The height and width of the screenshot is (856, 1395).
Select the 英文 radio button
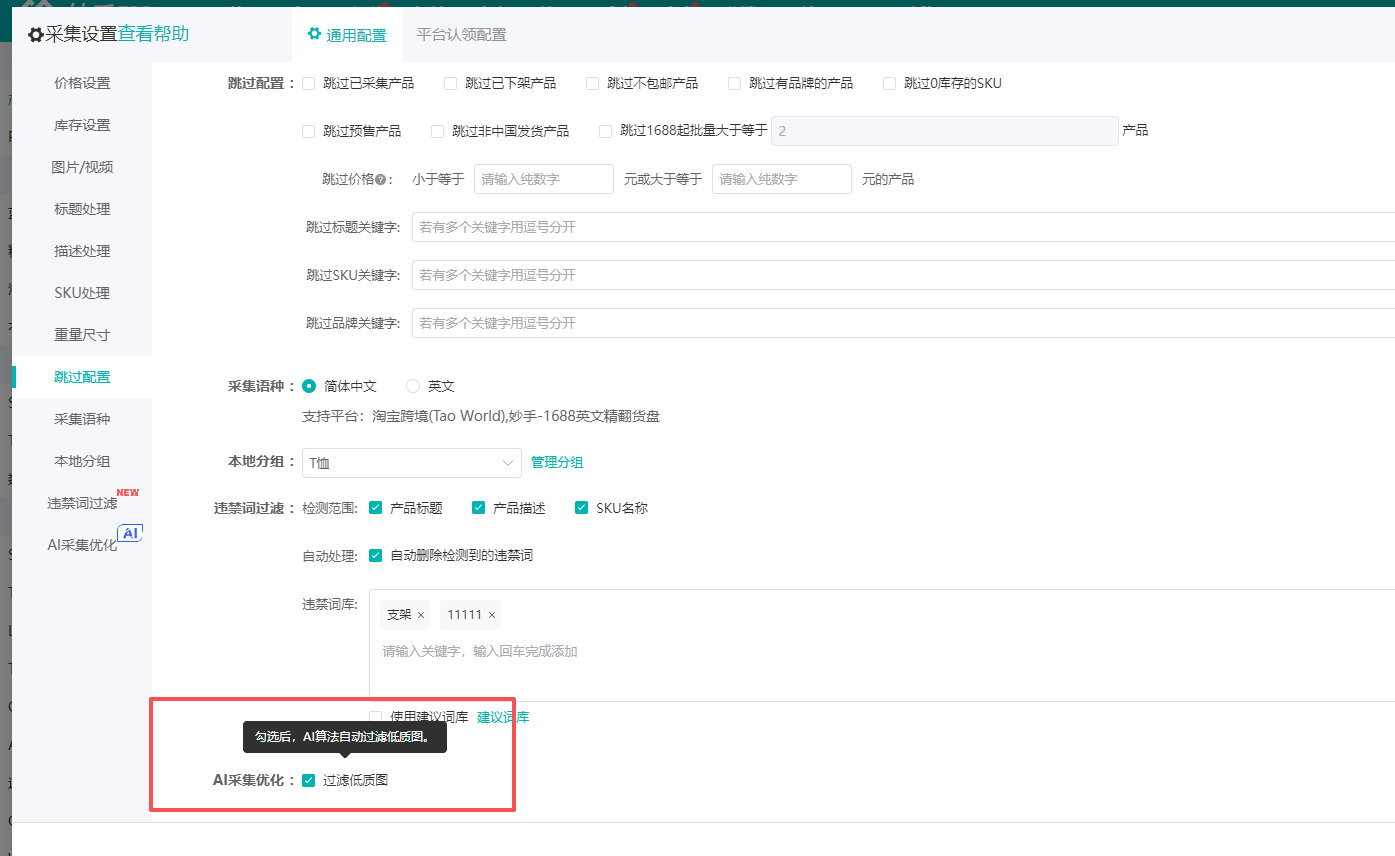[413, 386]
